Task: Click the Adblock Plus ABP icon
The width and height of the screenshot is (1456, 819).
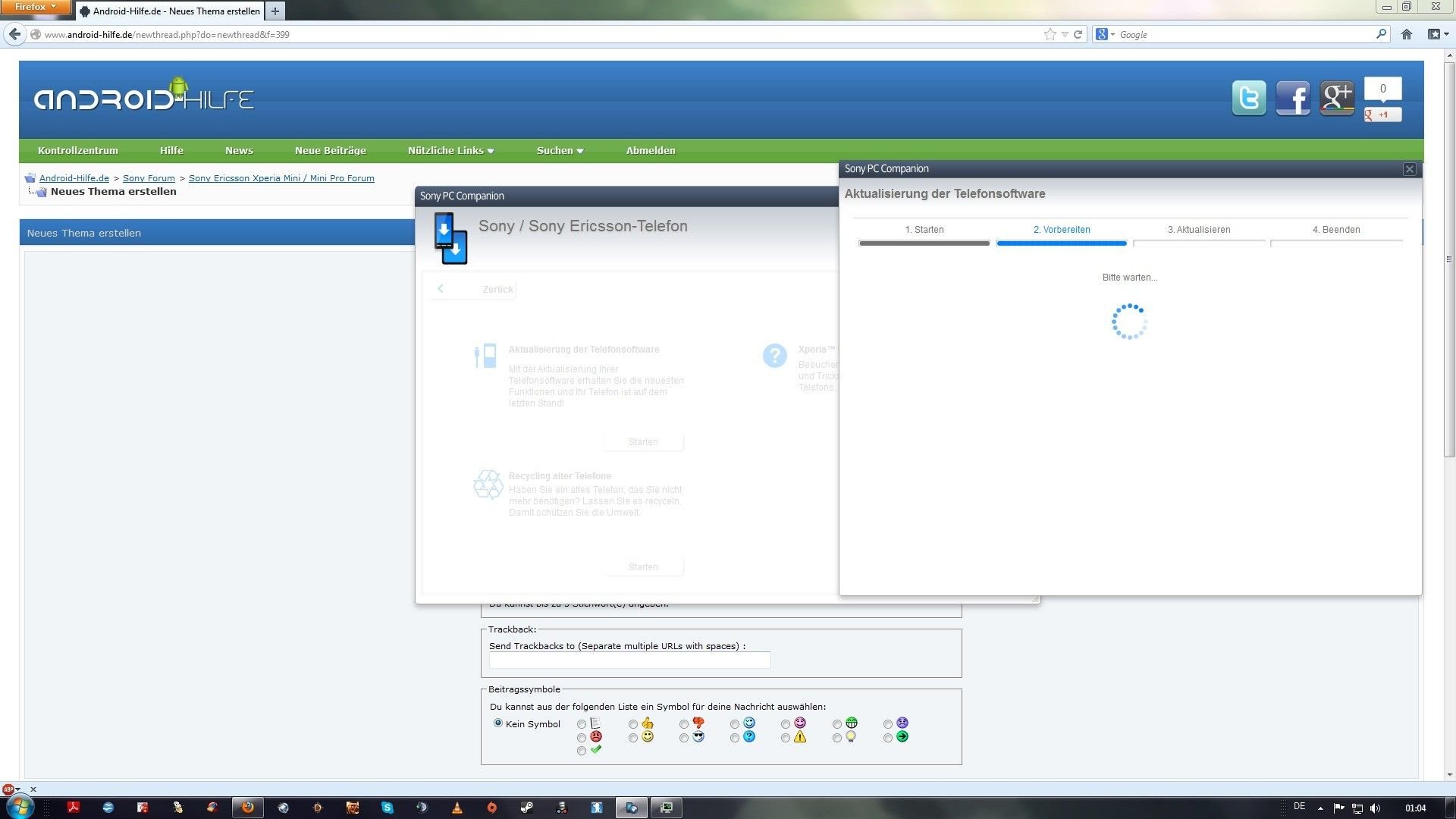Action: [8, 789]
